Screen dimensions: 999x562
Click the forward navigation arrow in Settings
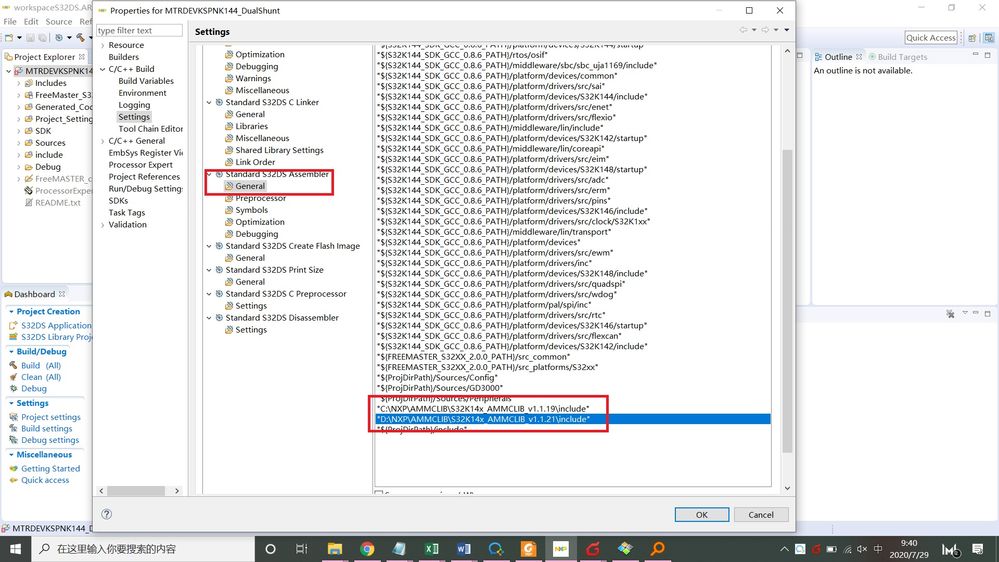pyautogui.click(x=765, y=30)
